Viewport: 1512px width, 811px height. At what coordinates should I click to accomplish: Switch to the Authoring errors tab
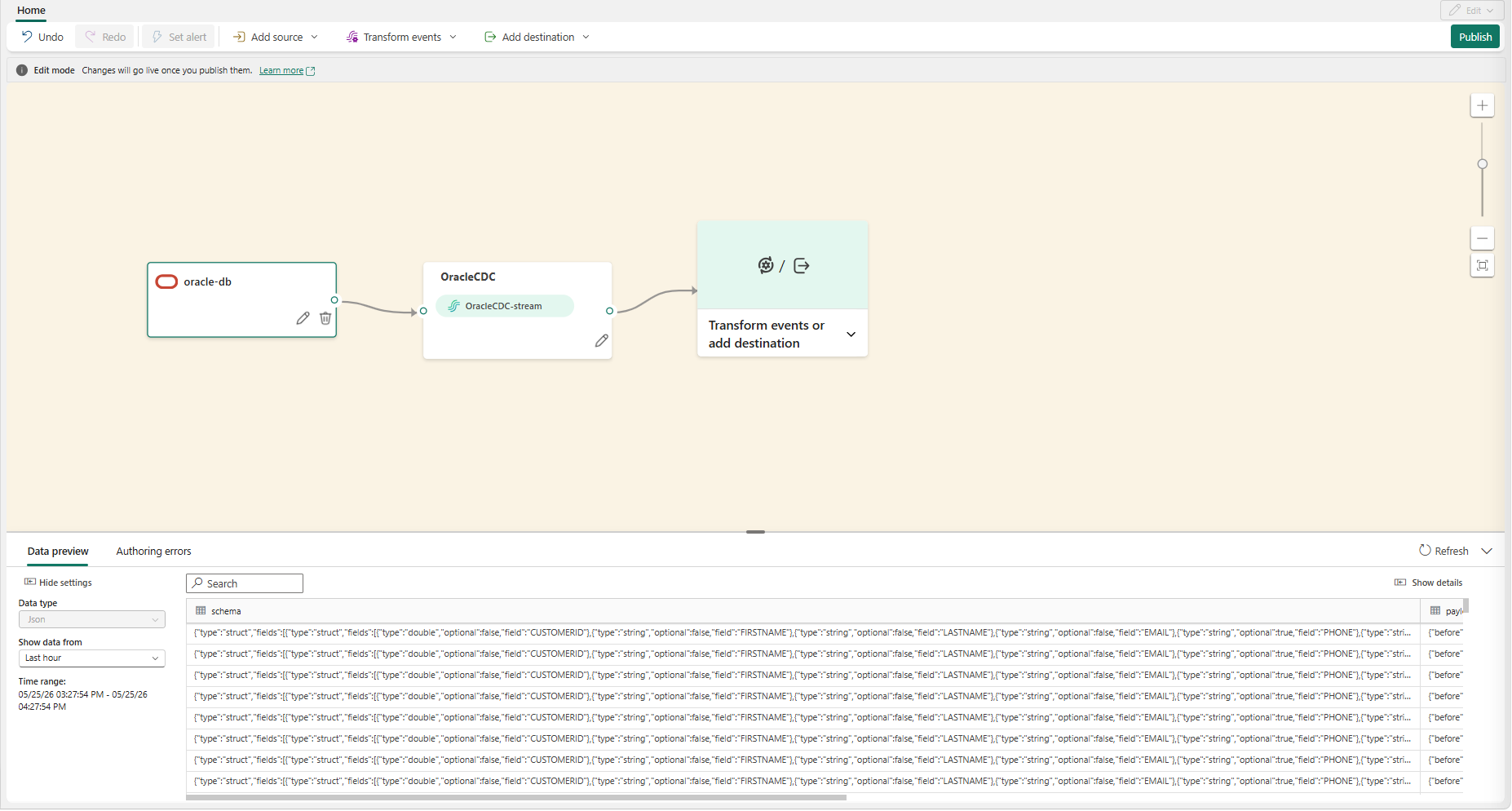click(x=153, y=552)
